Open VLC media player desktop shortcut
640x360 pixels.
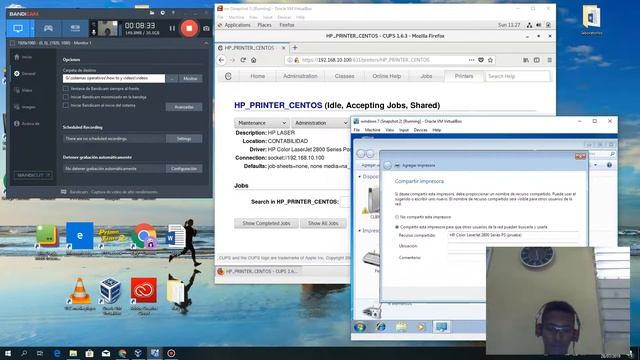[80, 294]
